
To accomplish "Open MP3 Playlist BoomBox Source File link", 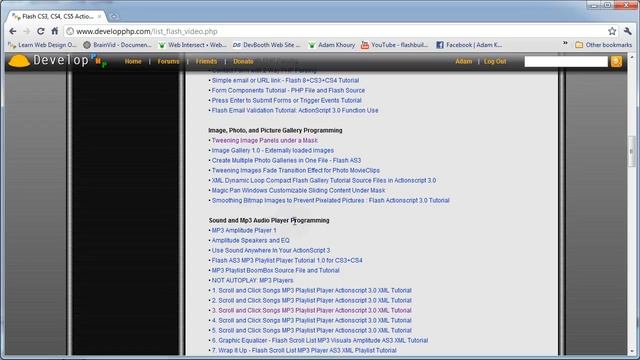I will click(x=276, y=270).
